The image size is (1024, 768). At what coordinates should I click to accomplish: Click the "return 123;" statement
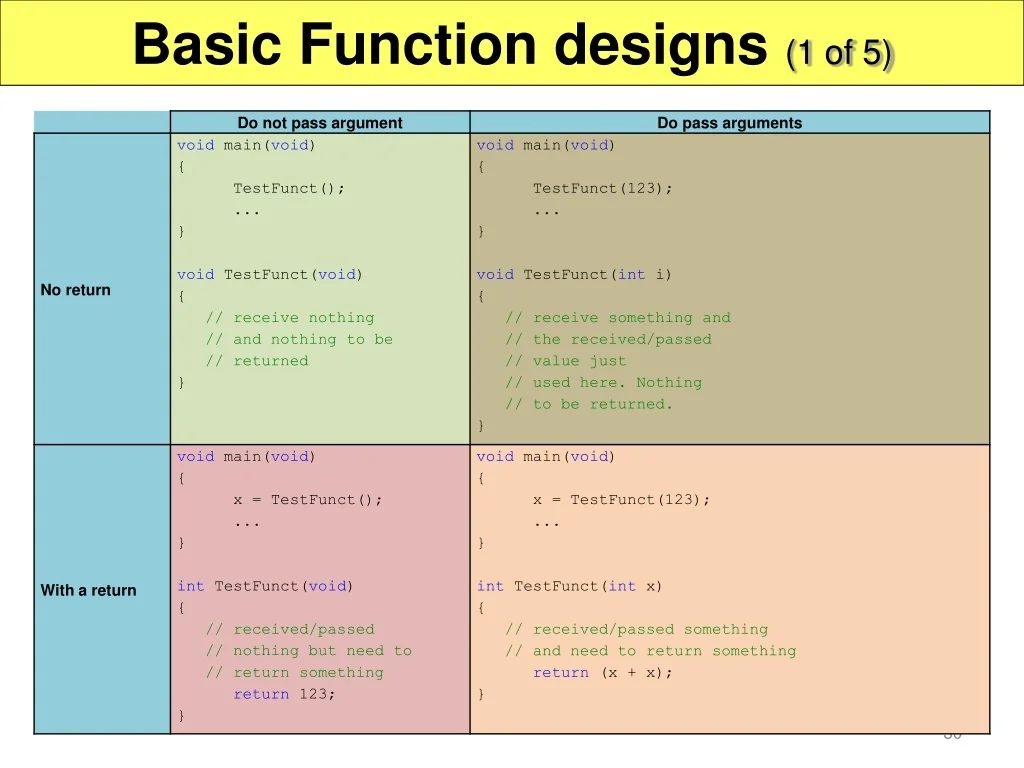click(x=284, y=694)
